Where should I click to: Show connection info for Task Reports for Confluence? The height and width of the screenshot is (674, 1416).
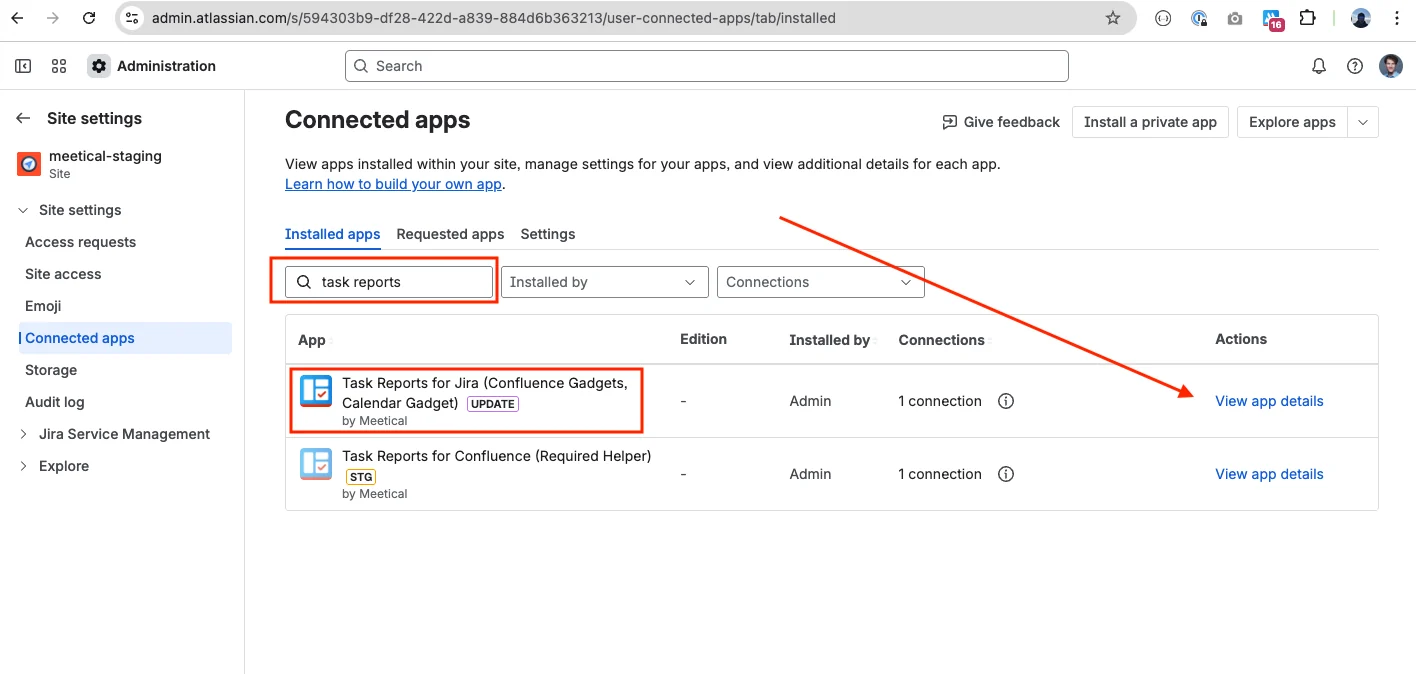[1006, 474]
